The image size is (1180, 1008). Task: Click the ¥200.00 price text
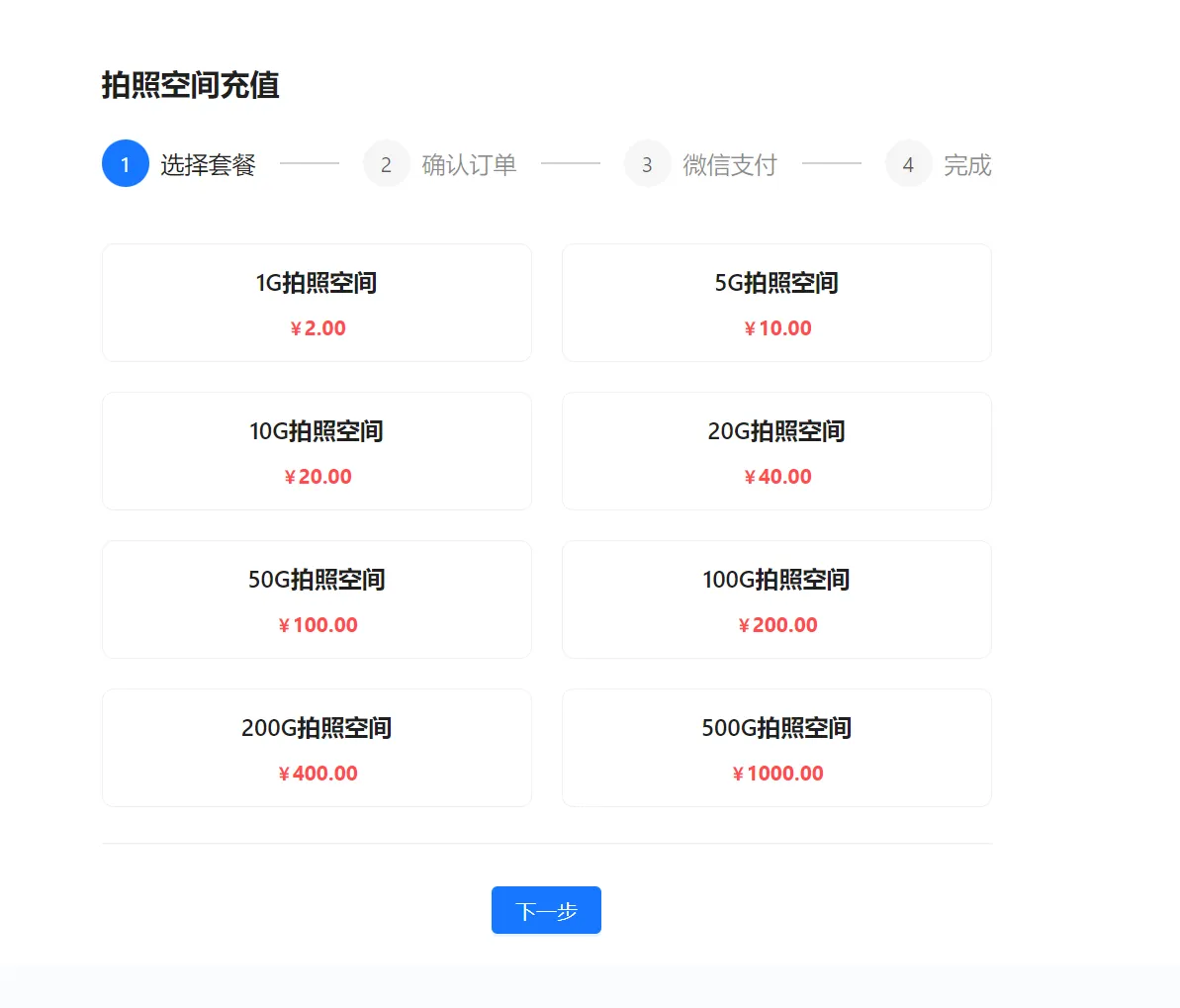tap(777, 625)
